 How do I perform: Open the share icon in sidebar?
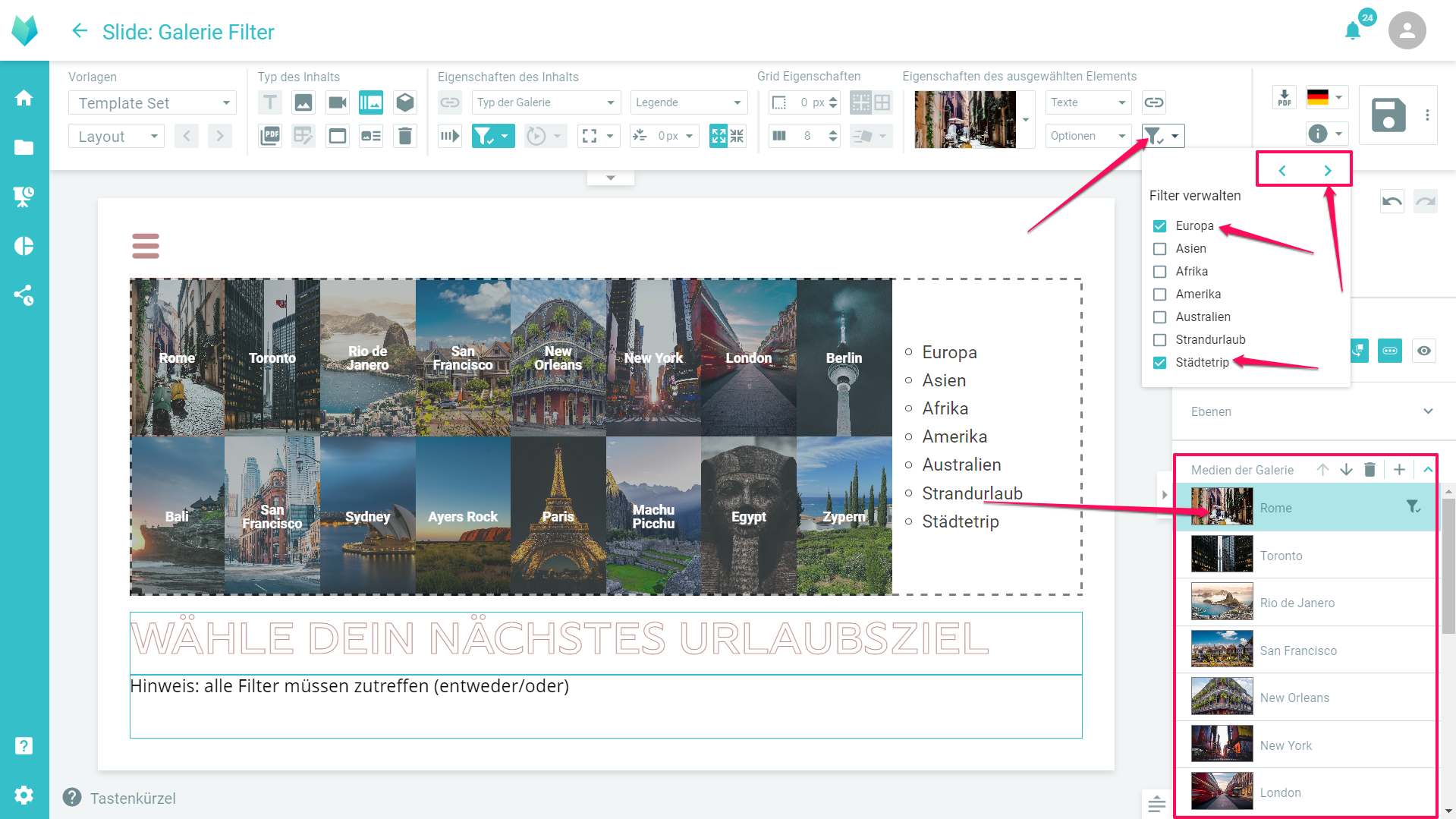[x=24, y=295]
